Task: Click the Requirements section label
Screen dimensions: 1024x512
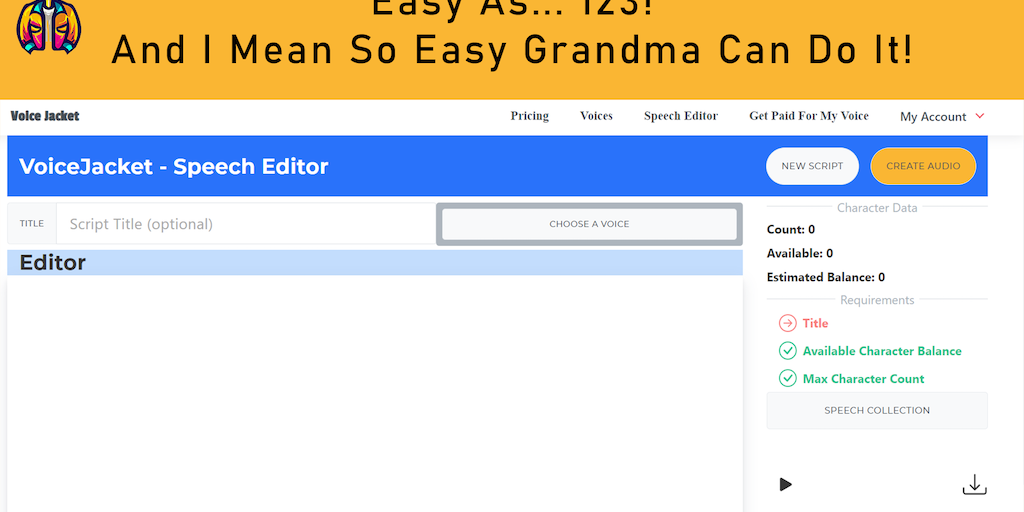Action: (877, 300)
